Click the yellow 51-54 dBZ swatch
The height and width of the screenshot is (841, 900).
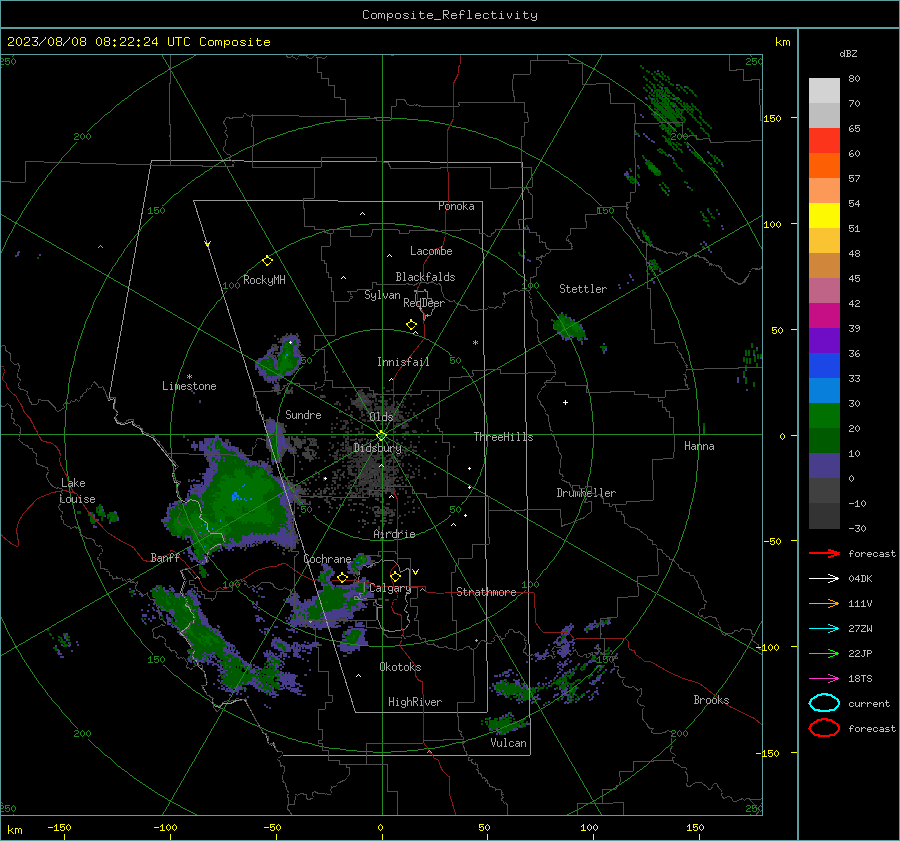click(x=824, y=215)
